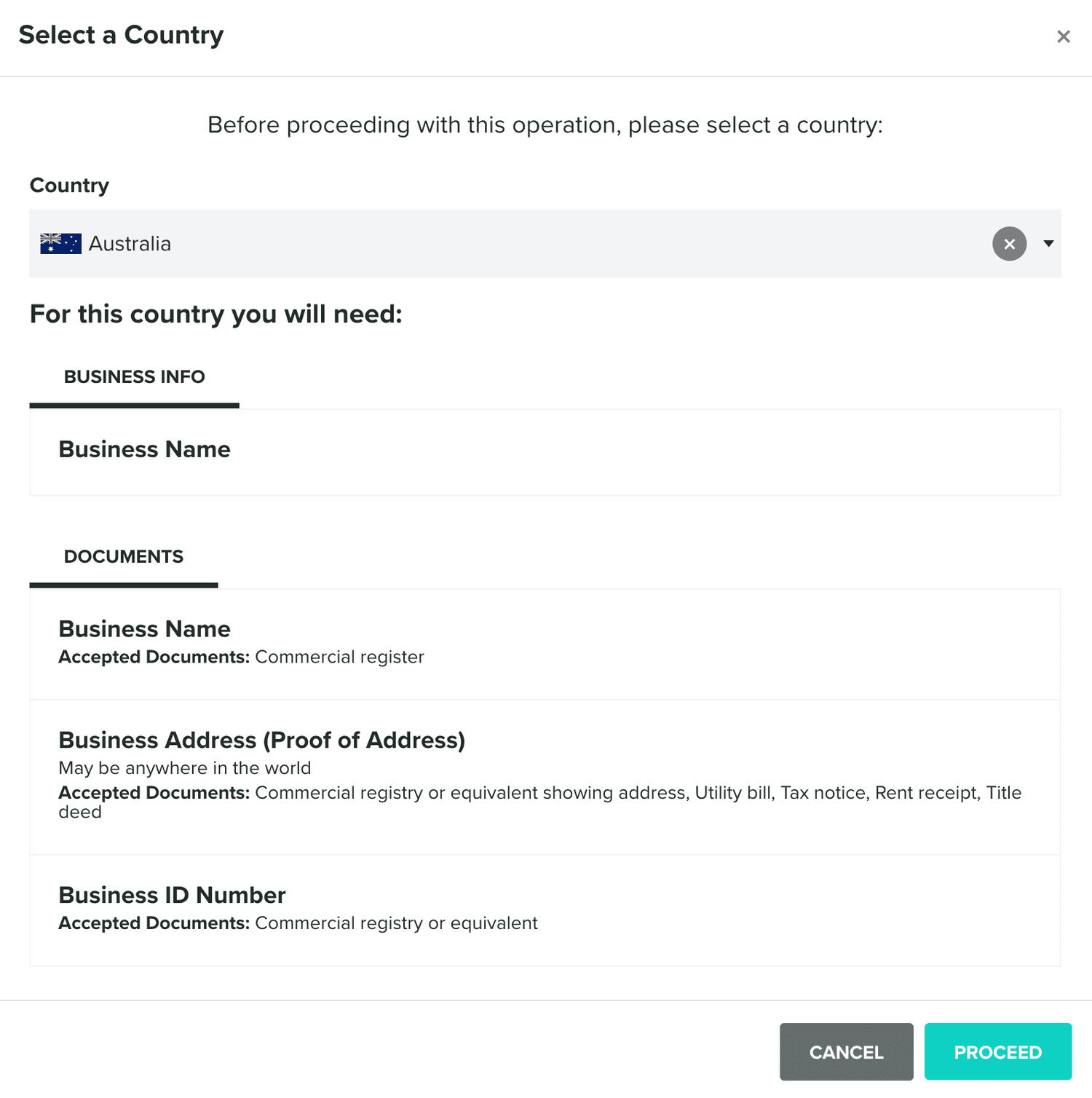The width and height of the screenshot is (1092, 1098).
Task: Select the Business Name documents entry
Action: (x=545, y=644)
